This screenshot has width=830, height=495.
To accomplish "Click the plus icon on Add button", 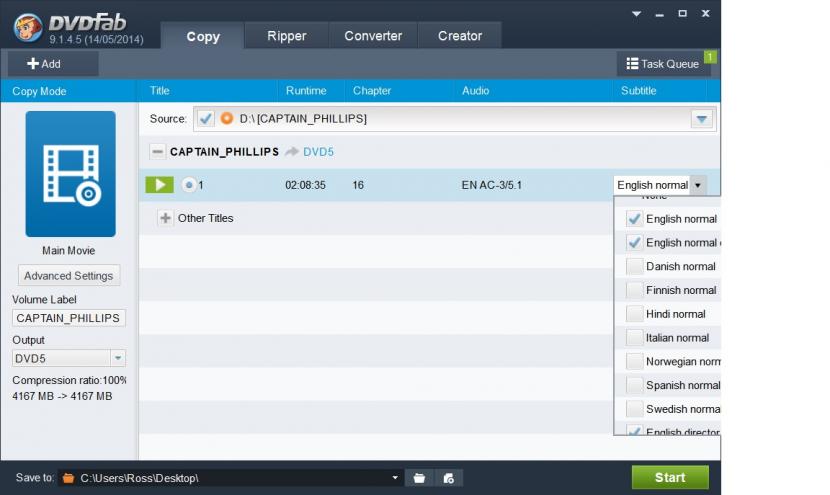I will click(x=33, y=64).
